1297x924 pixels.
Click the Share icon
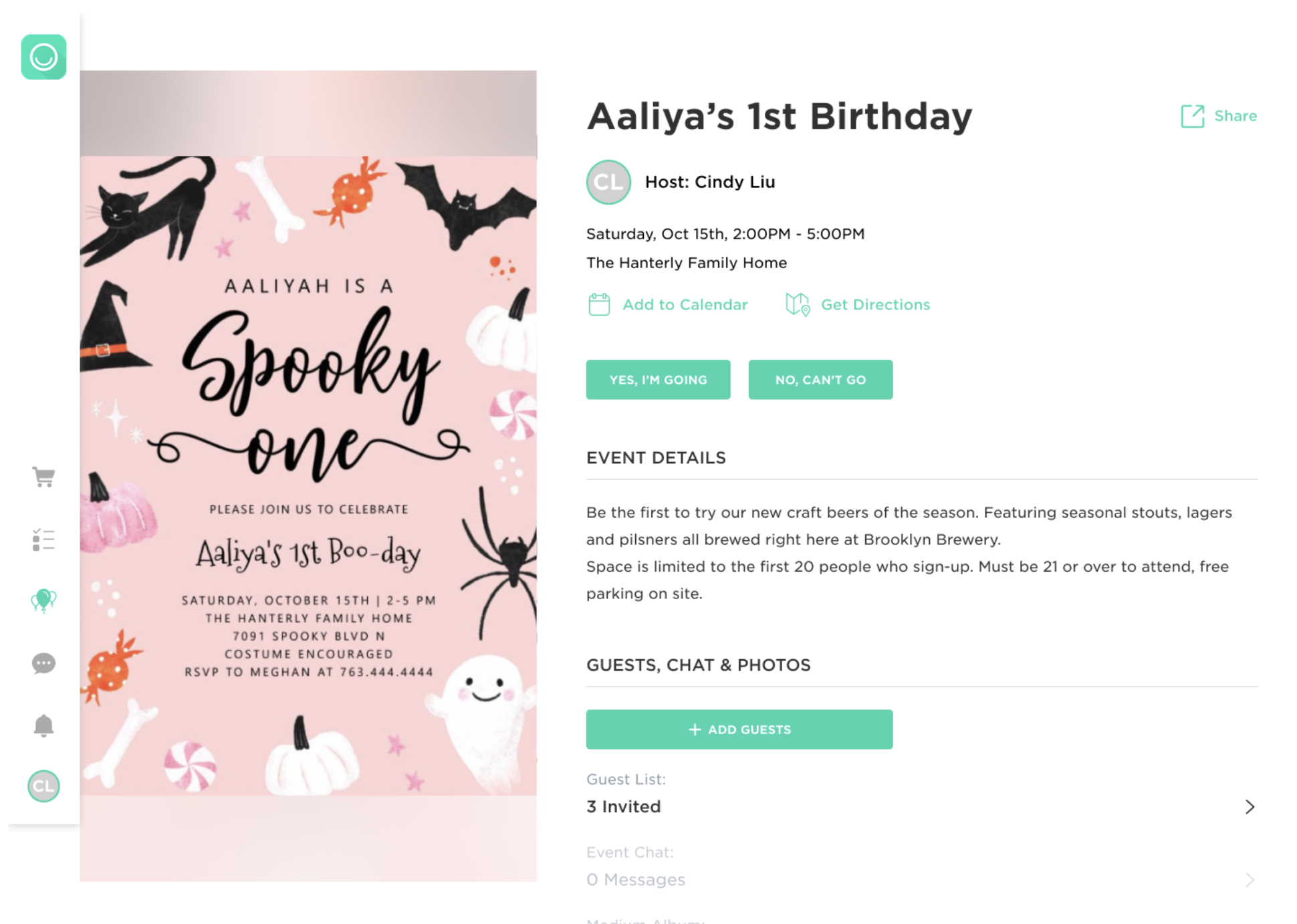[1192, 116]
